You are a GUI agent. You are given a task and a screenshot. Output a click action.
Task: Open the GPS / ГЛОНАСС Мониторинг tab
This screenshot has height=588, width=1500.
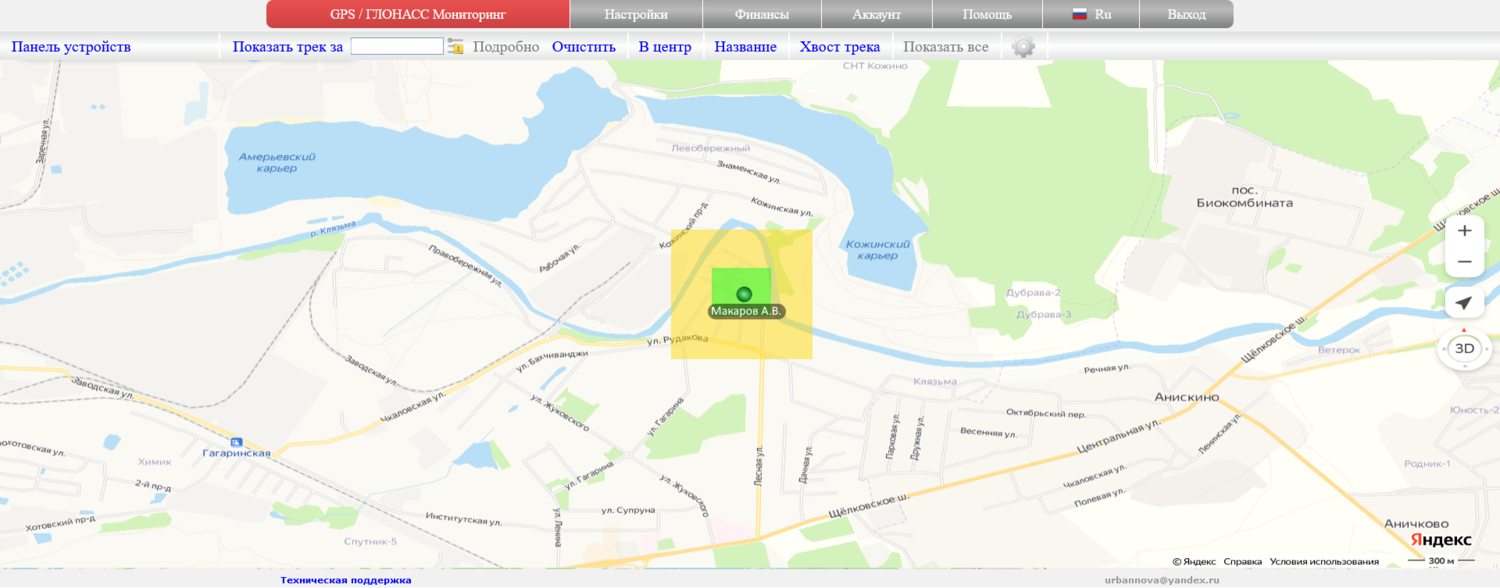418,14
